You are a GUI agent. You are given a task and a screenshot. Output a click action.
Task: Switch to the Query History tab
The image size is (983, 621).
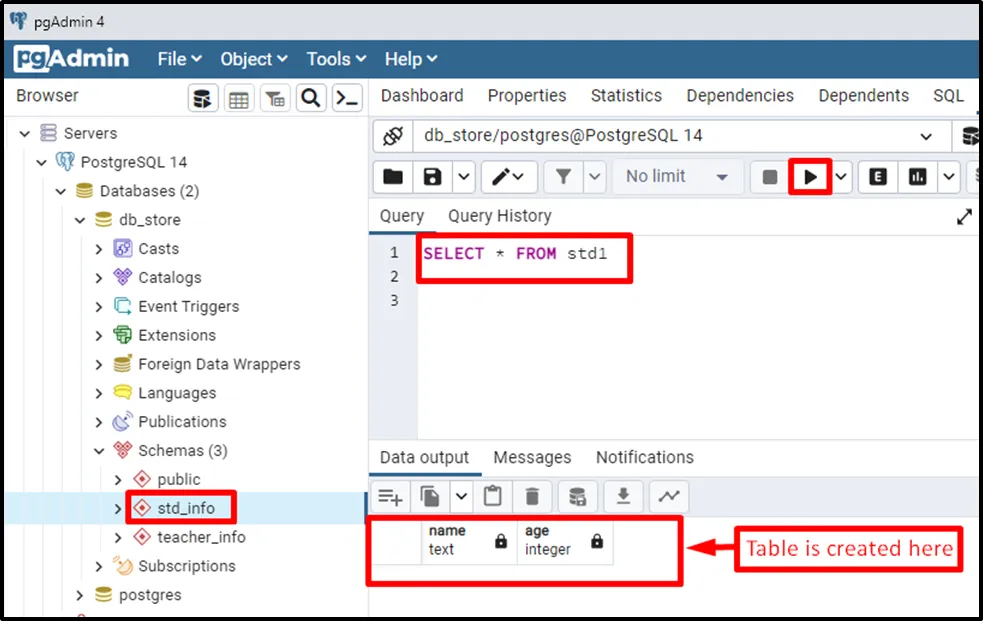499,216
